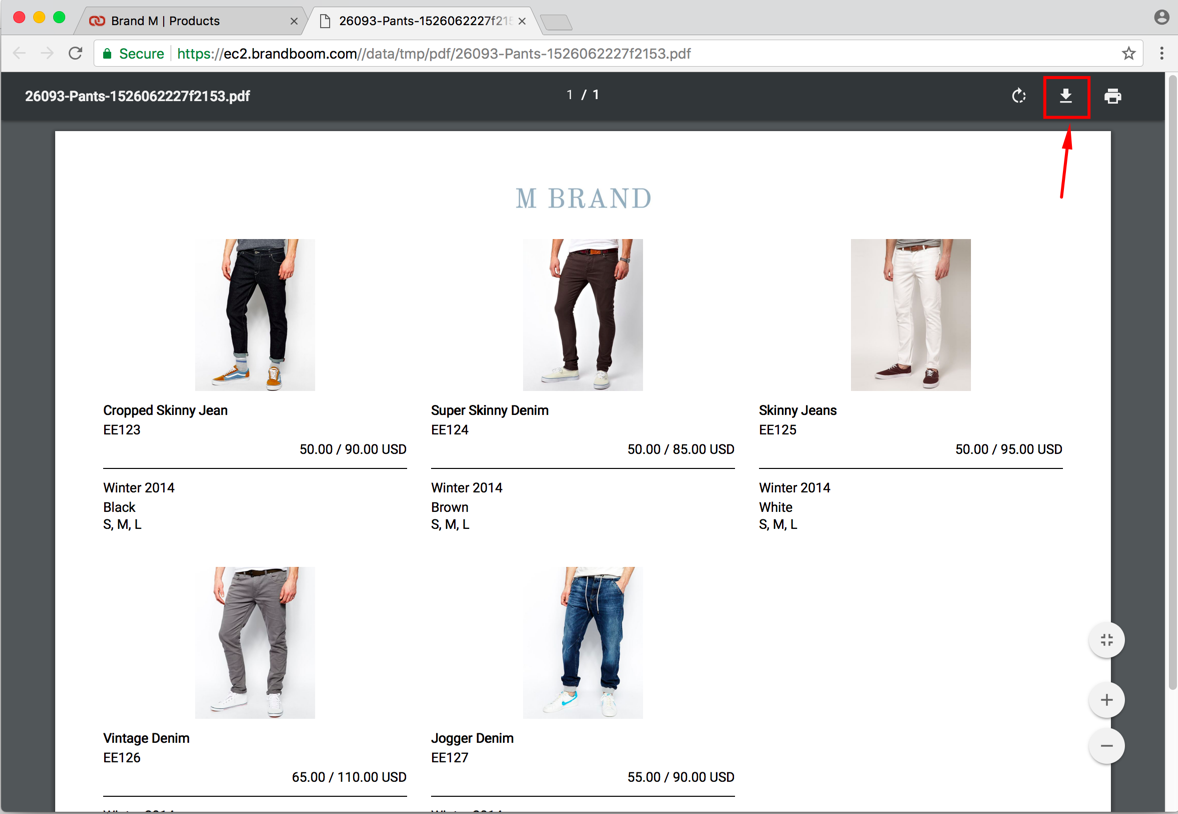
Task: Click the PDF file name title
Action: pos(137,96)
